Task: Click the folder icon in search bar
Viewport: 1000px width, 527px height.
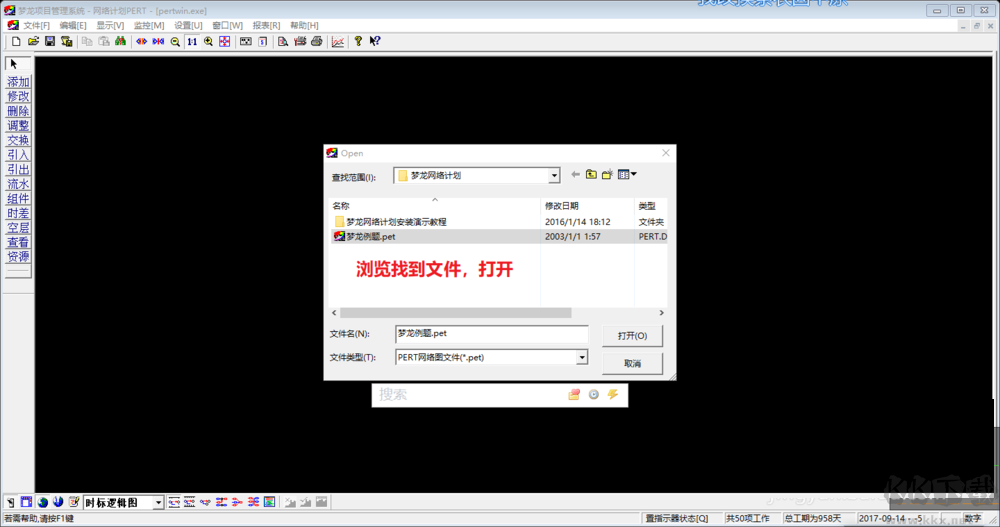Action: click(x=574, y=394)
